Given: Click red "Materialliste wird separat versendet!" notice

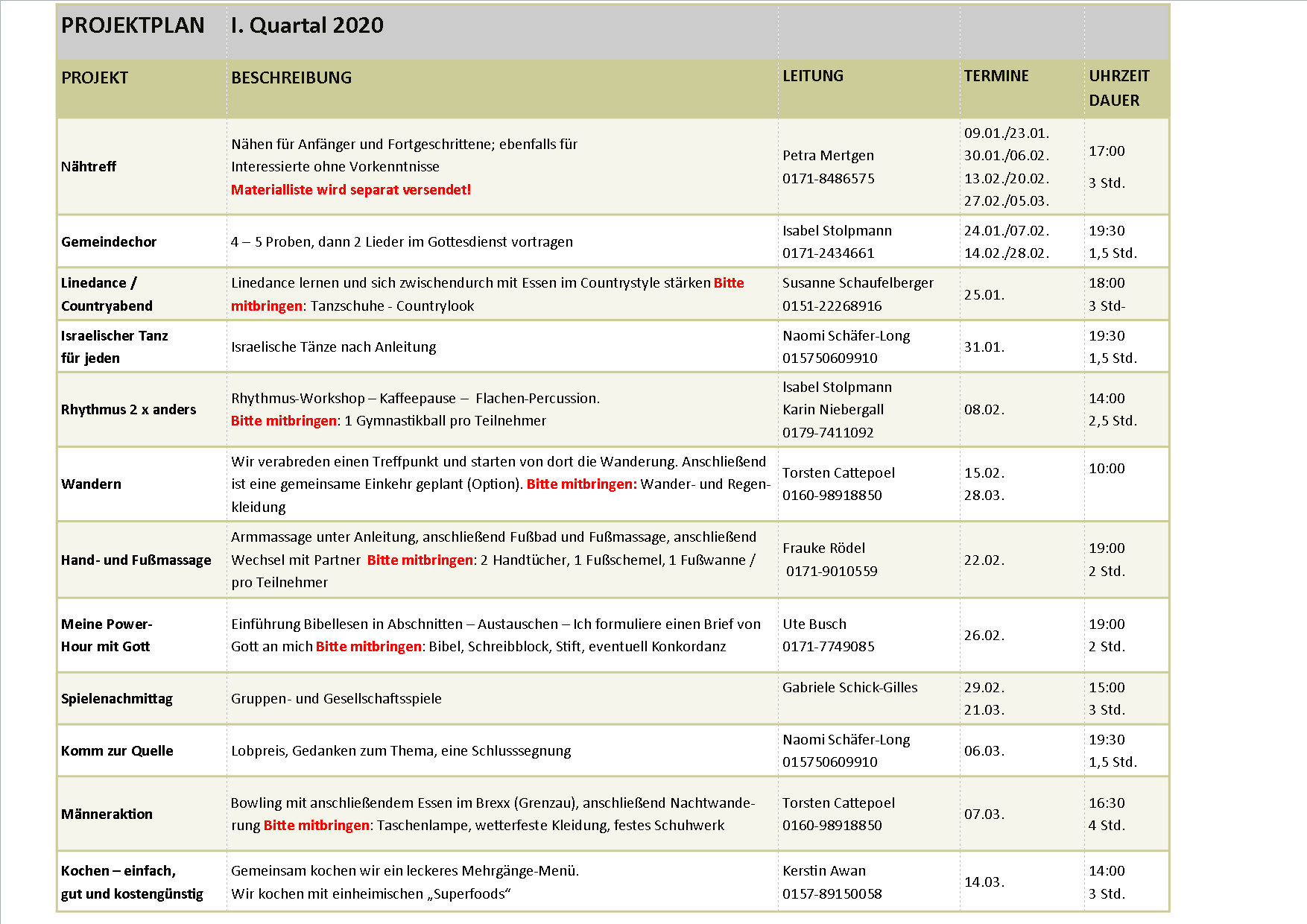Looking at the screenshot, I should 351,190.
